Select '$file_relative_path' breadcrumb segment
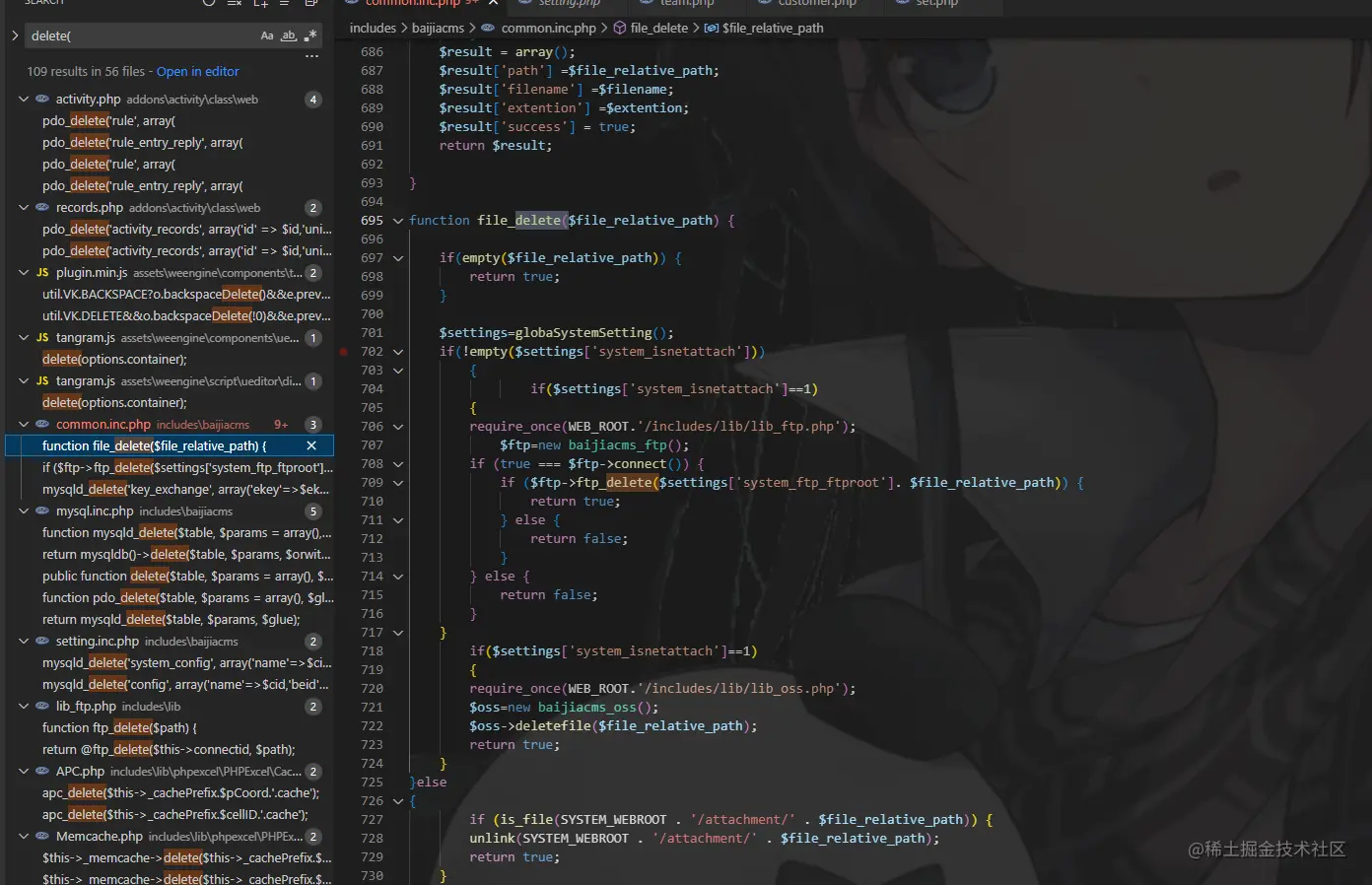 [773, 29]
